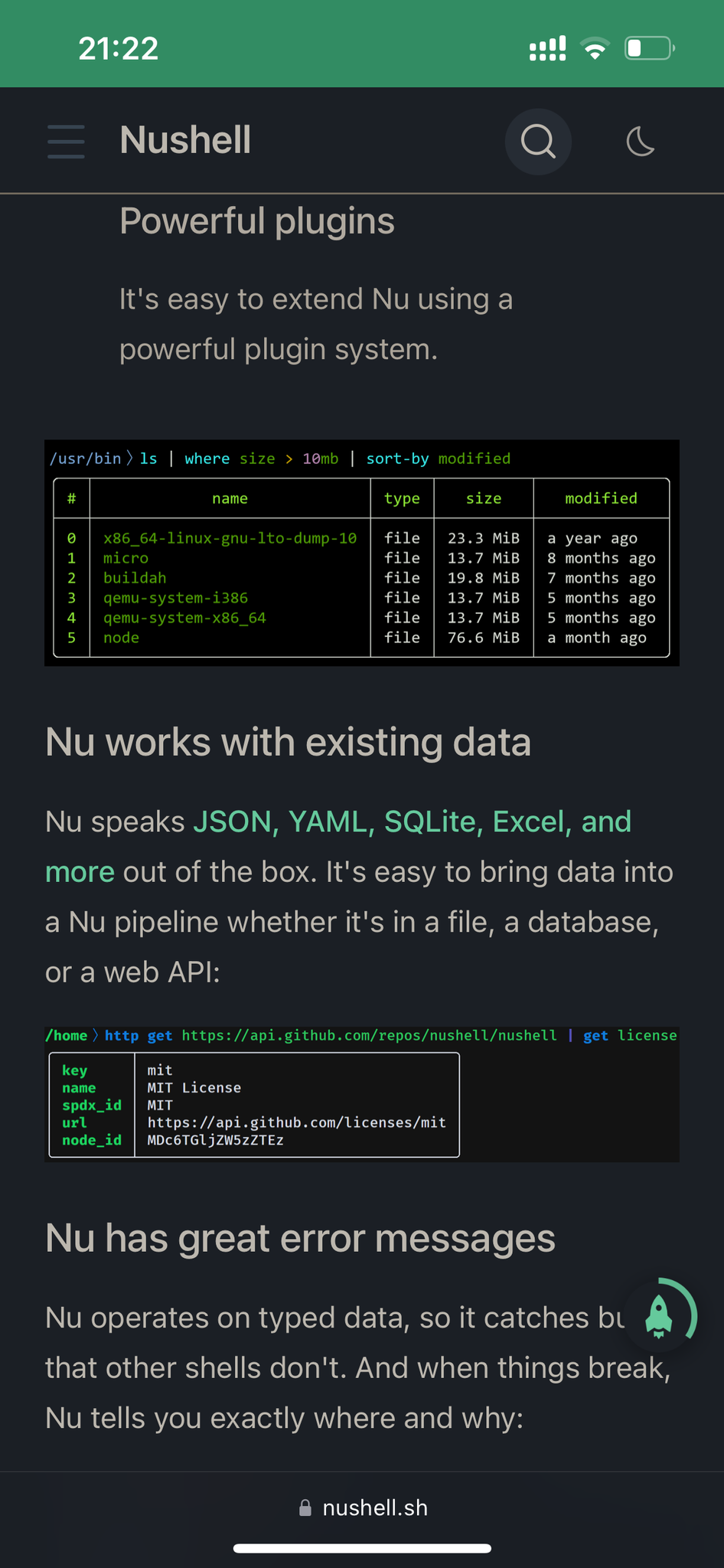This screenshot has width=724, height=1568.
Task: Tap the Wi-Fi status icon
Action: click(595, 49)
